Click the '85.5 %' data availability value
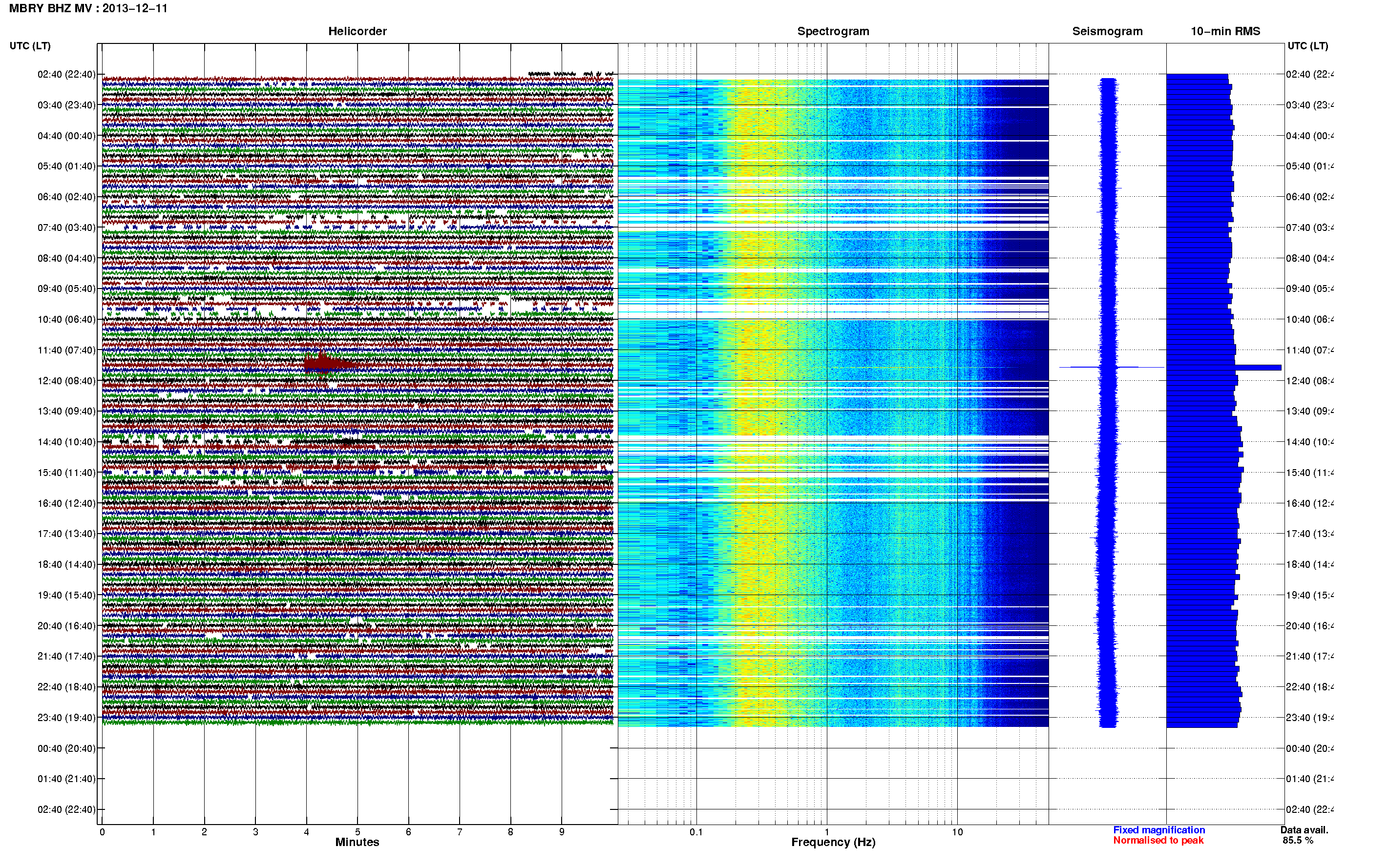The image size is (1389, 868). (x=1298, y=841)
